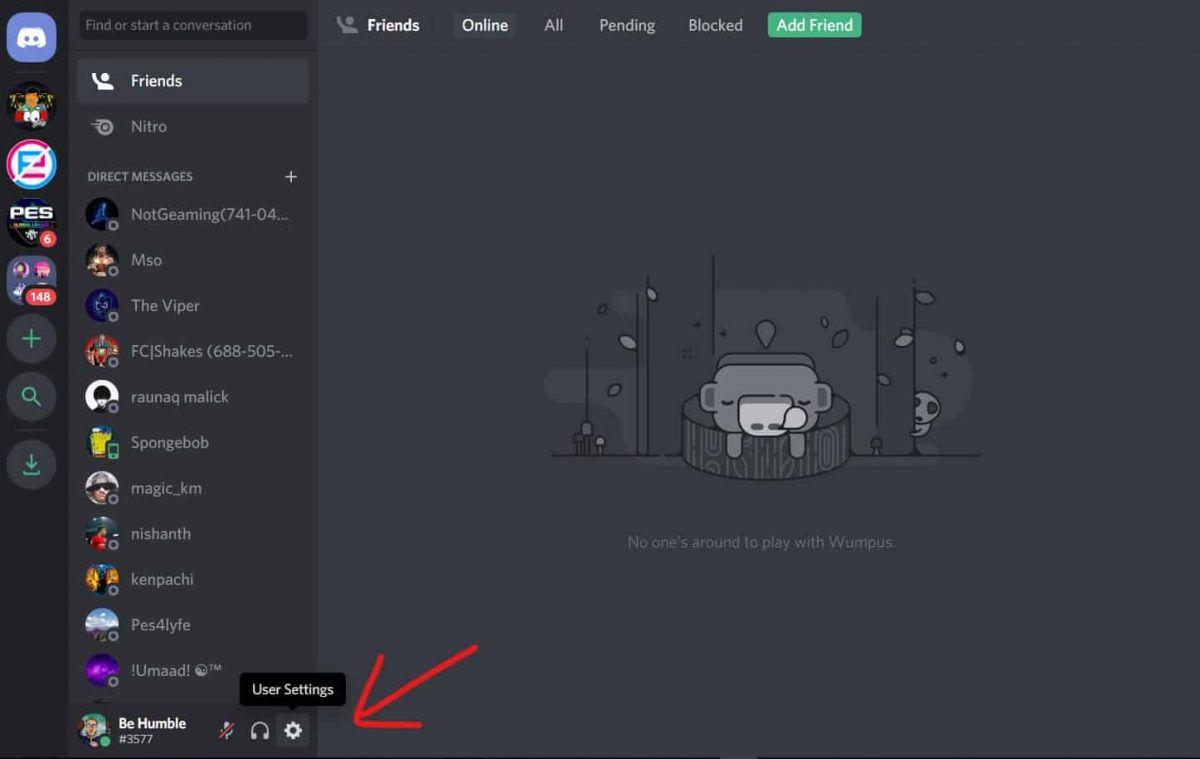The image size is (1200, 759).
Task: Open User Settings with the gear icon
Action: [x=292, y=730]
